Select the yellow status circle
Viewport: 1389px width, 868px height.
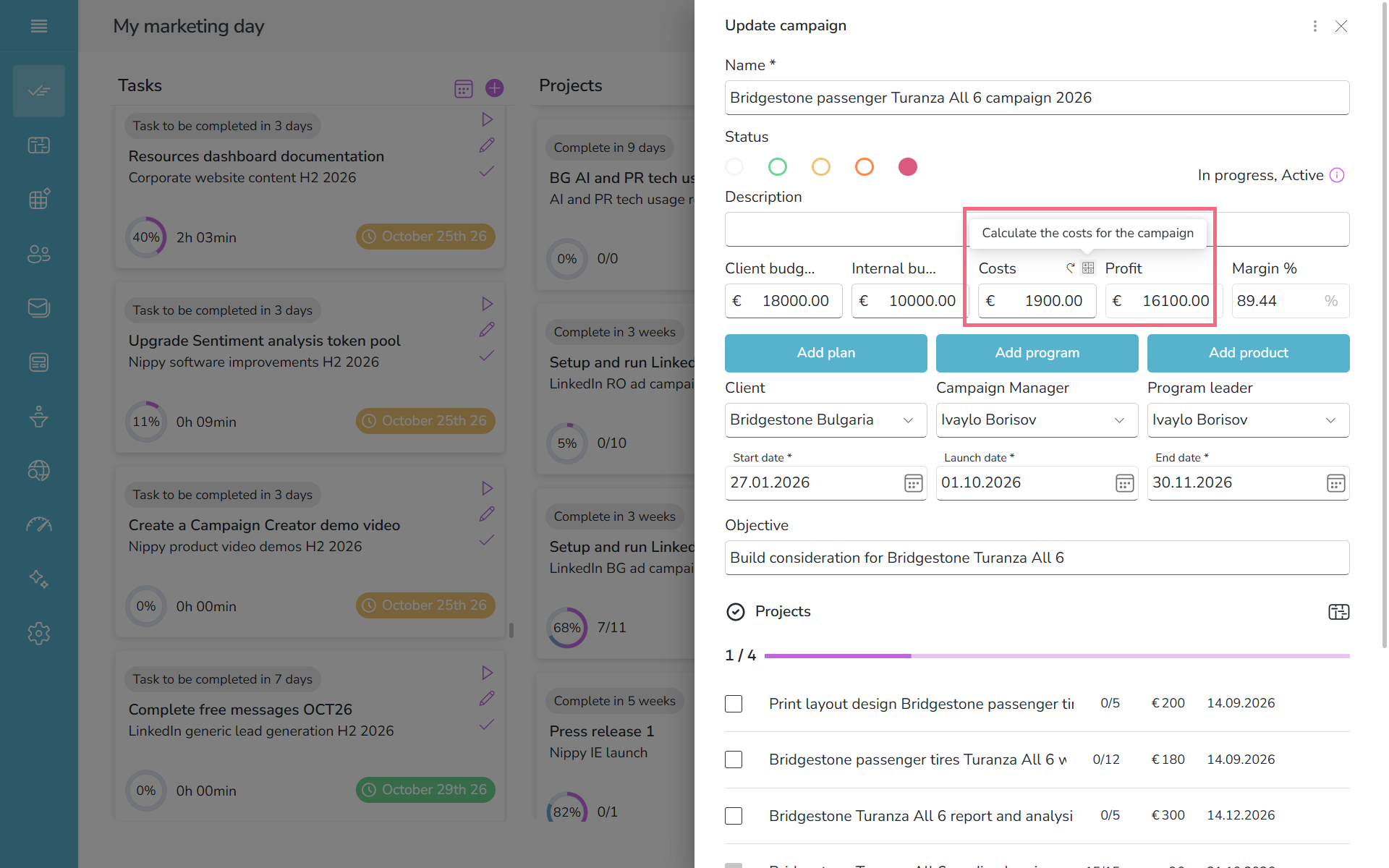click(x=821, y=167)
